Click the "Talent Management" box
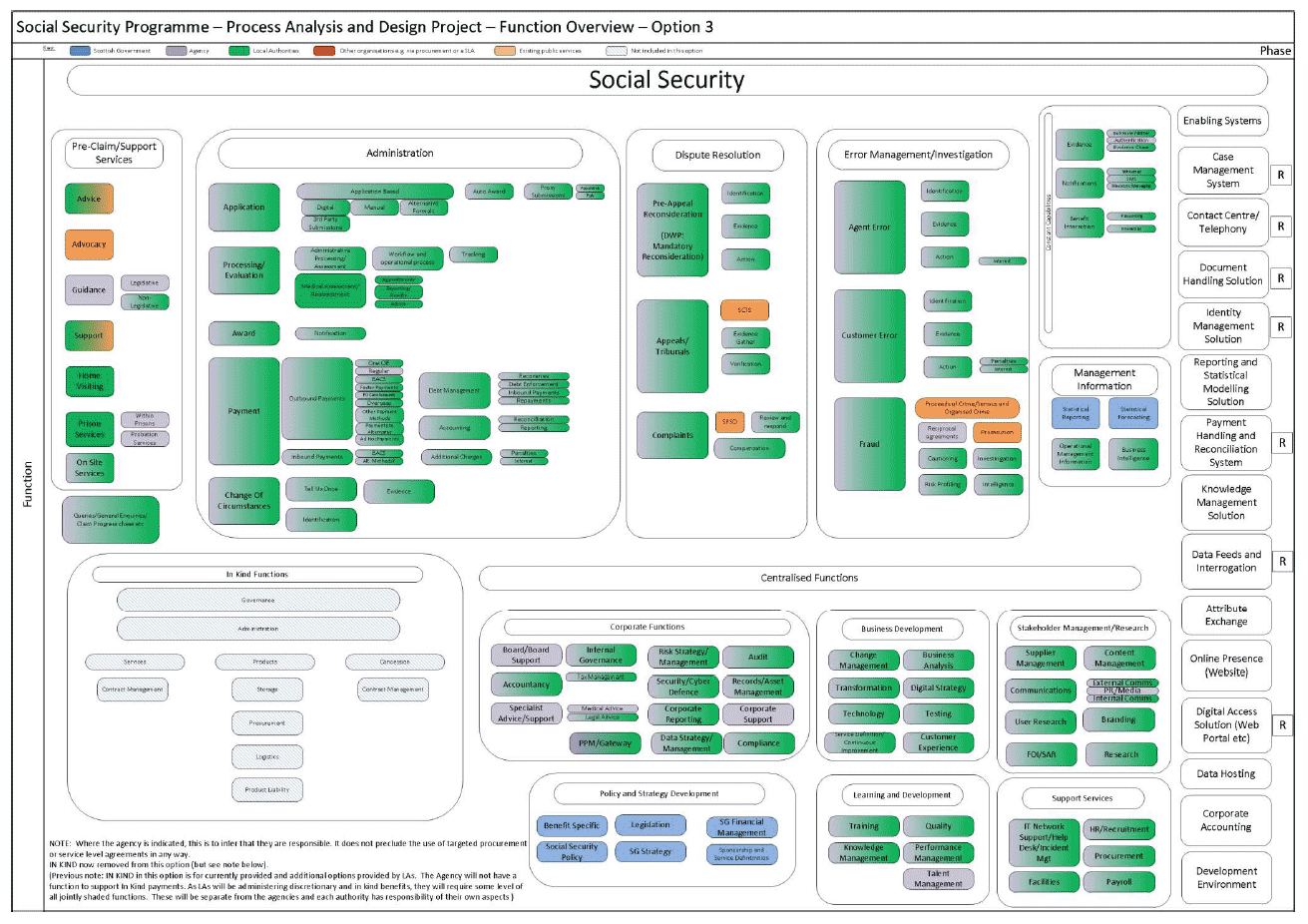1308x924 pixels. 938,879
